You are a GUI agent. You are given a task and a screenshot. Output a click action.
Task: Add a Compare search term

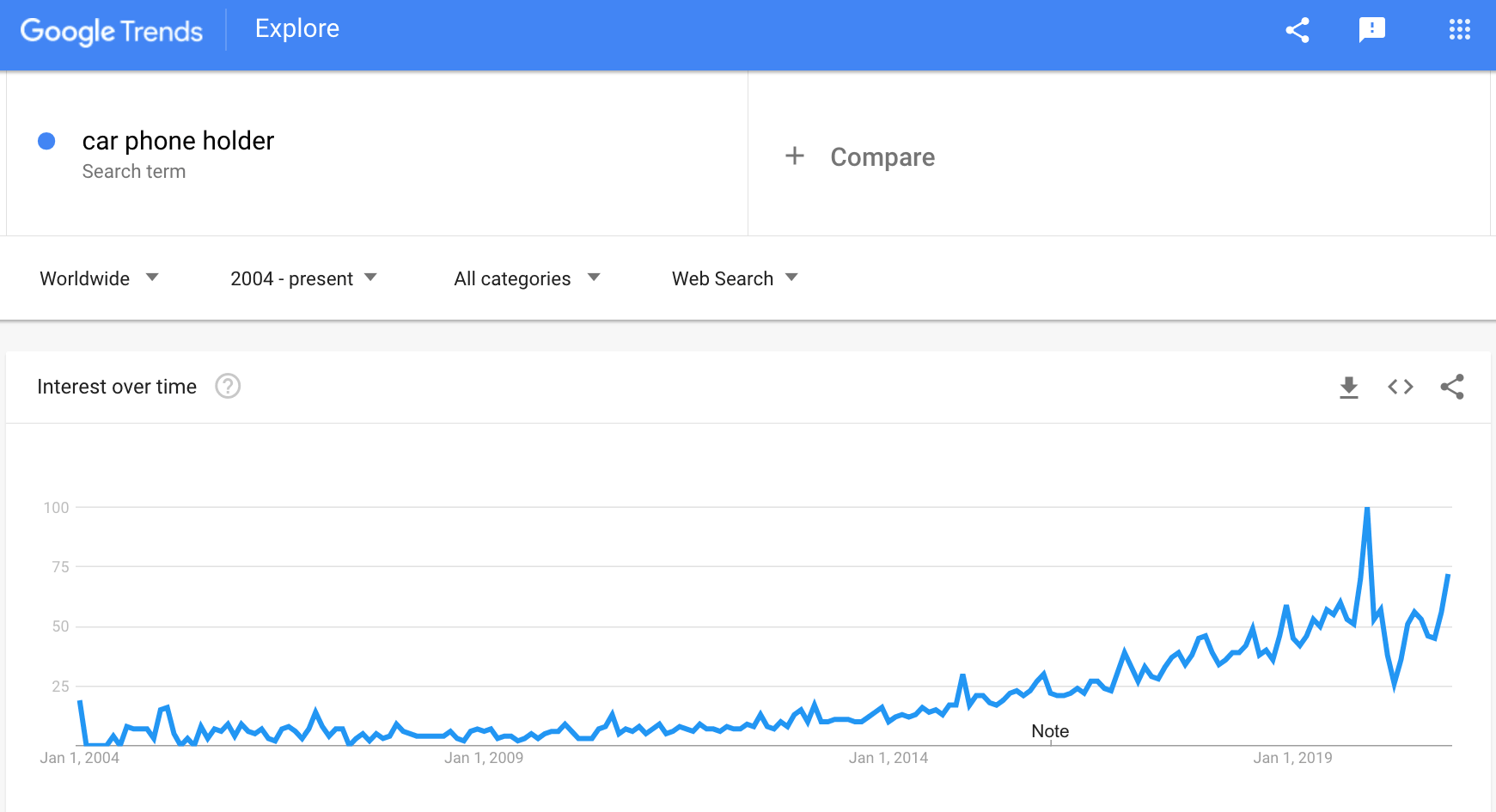pos(882,157)
